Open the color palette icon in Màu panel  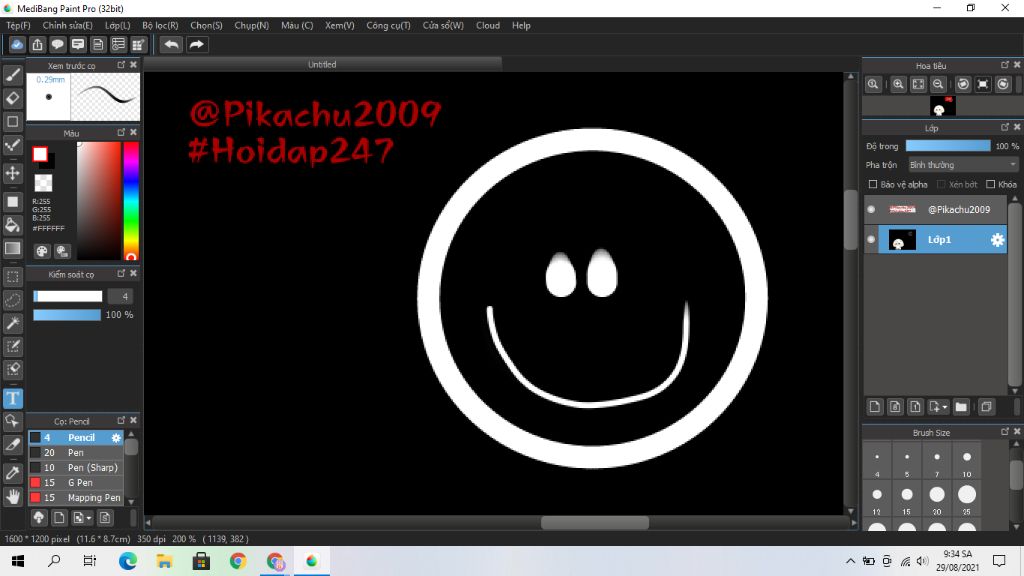point(42,251)
